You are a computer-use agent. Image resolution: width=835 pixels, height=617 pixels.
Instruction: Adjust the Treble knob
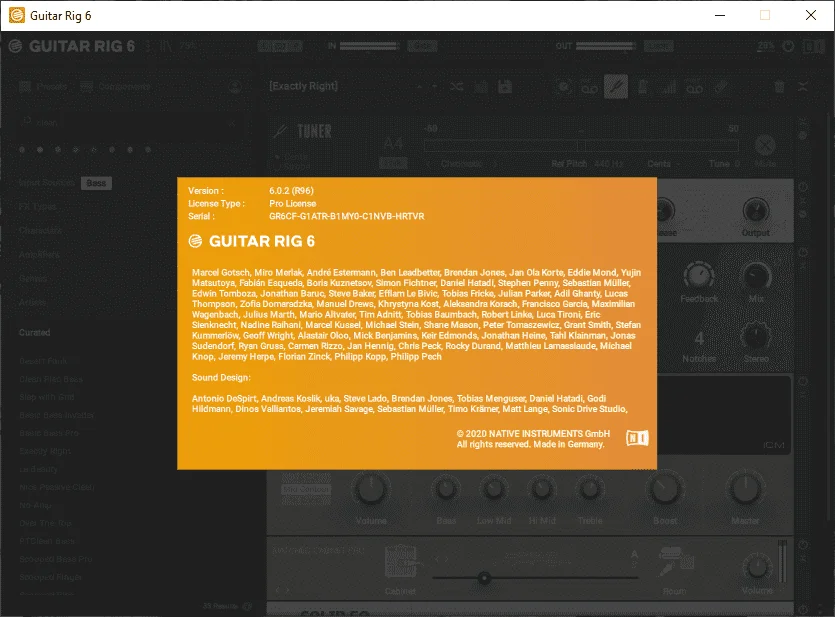click(x=590, y=489)
